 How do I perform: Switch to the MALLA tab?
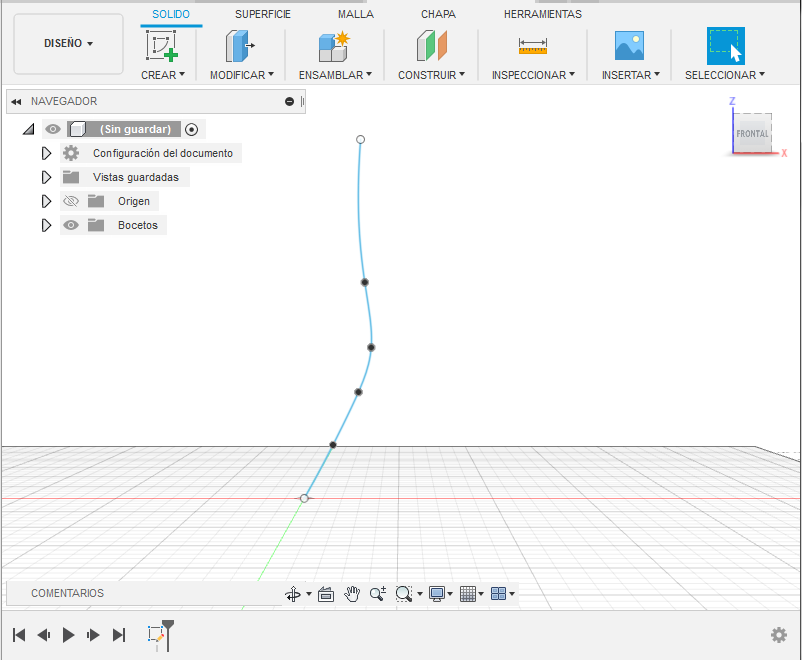point(355,14)
